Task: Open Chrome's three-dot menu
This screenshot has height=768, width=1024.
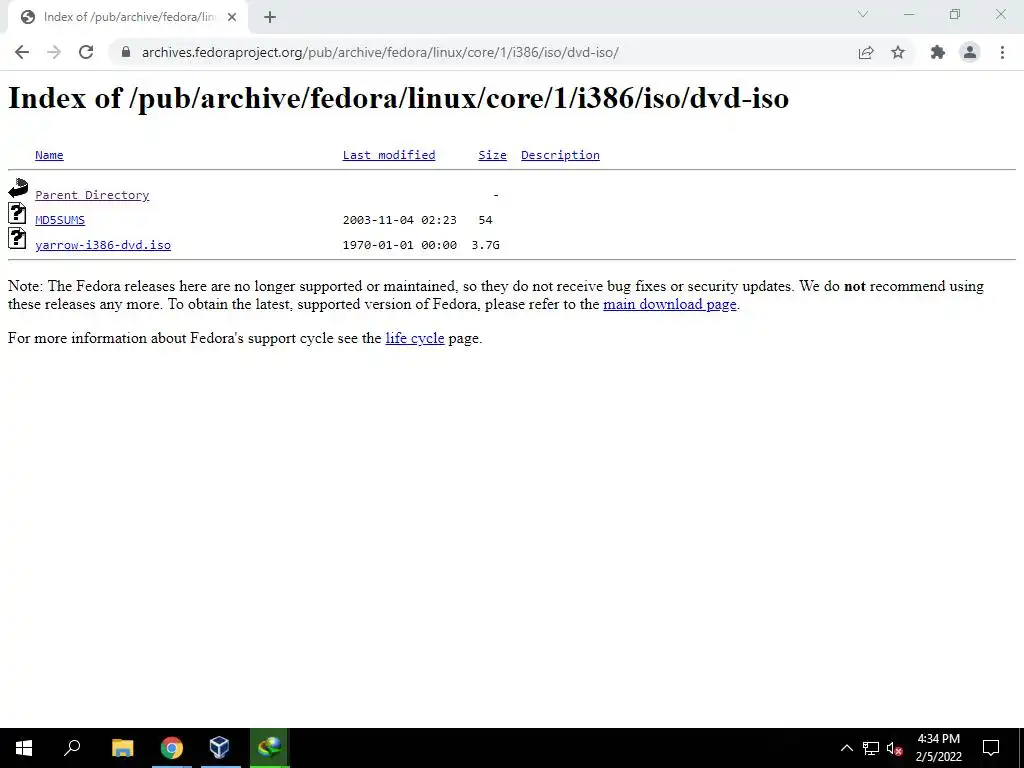Action: (x=1002, y=52)
